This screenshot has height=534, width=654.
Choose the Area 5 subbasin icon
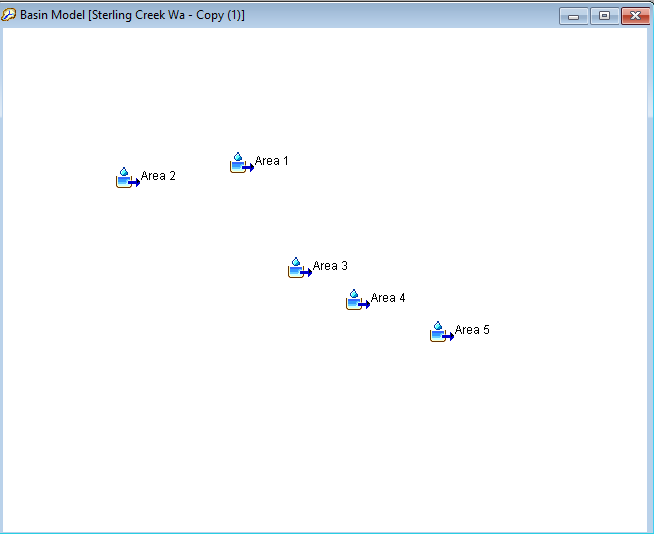pos(440,333)
